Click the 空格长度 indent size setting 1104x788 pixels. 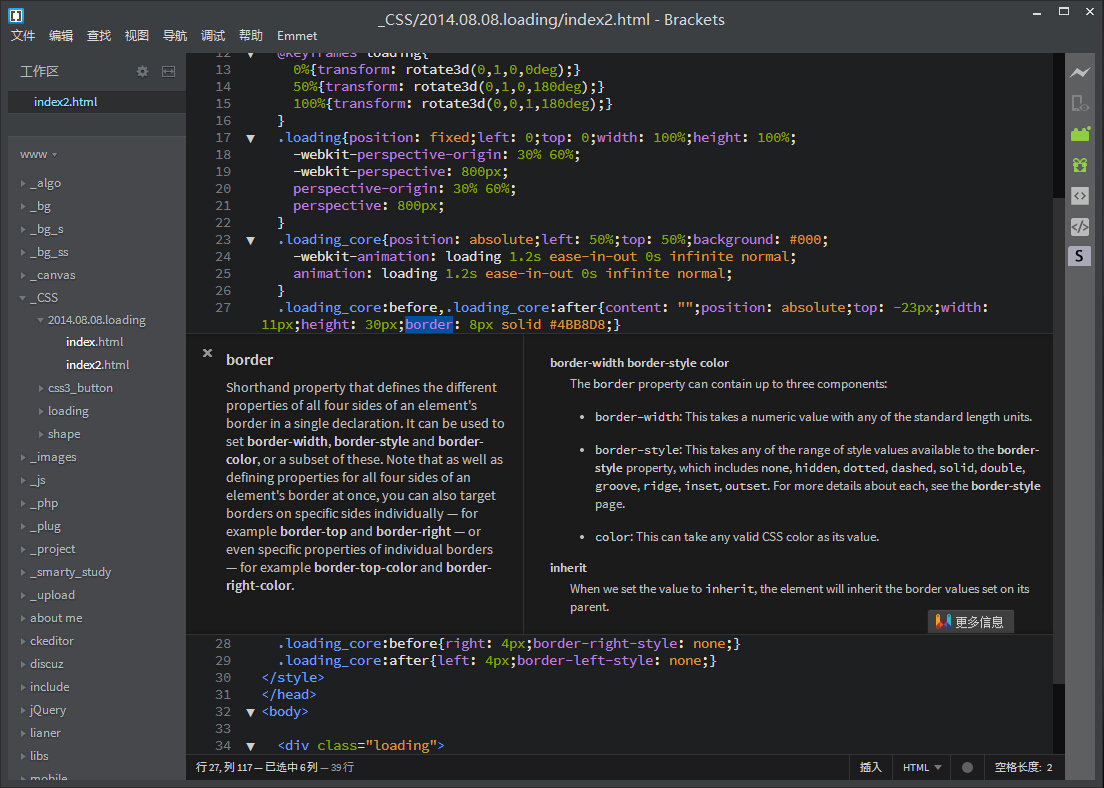[x=1023, y=767]
